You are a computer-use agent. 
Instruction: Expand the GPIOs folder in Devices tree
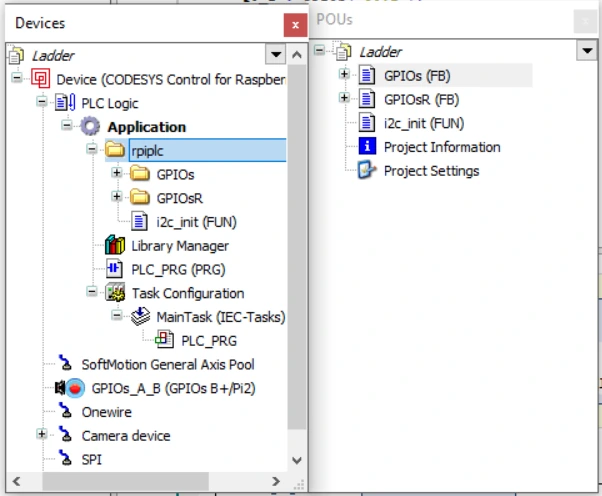[116, 172]
